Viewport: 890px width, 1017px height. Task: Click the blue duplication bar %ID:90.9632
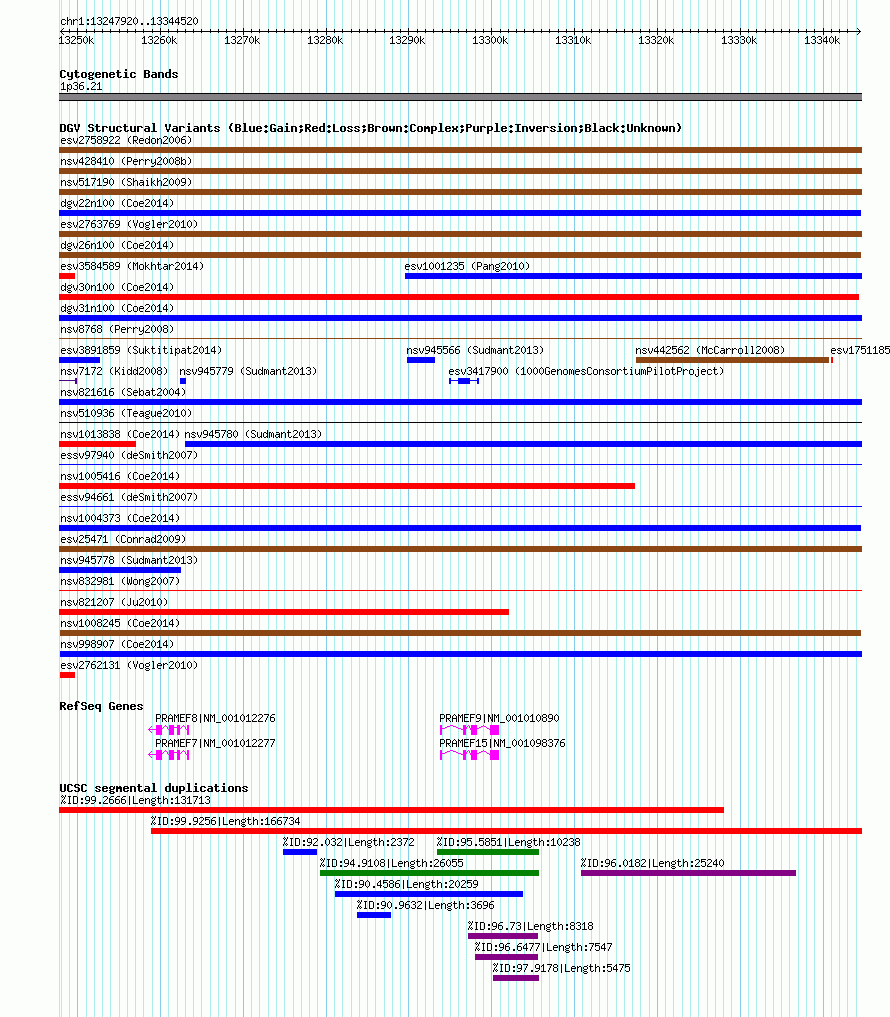coord(374,915)
